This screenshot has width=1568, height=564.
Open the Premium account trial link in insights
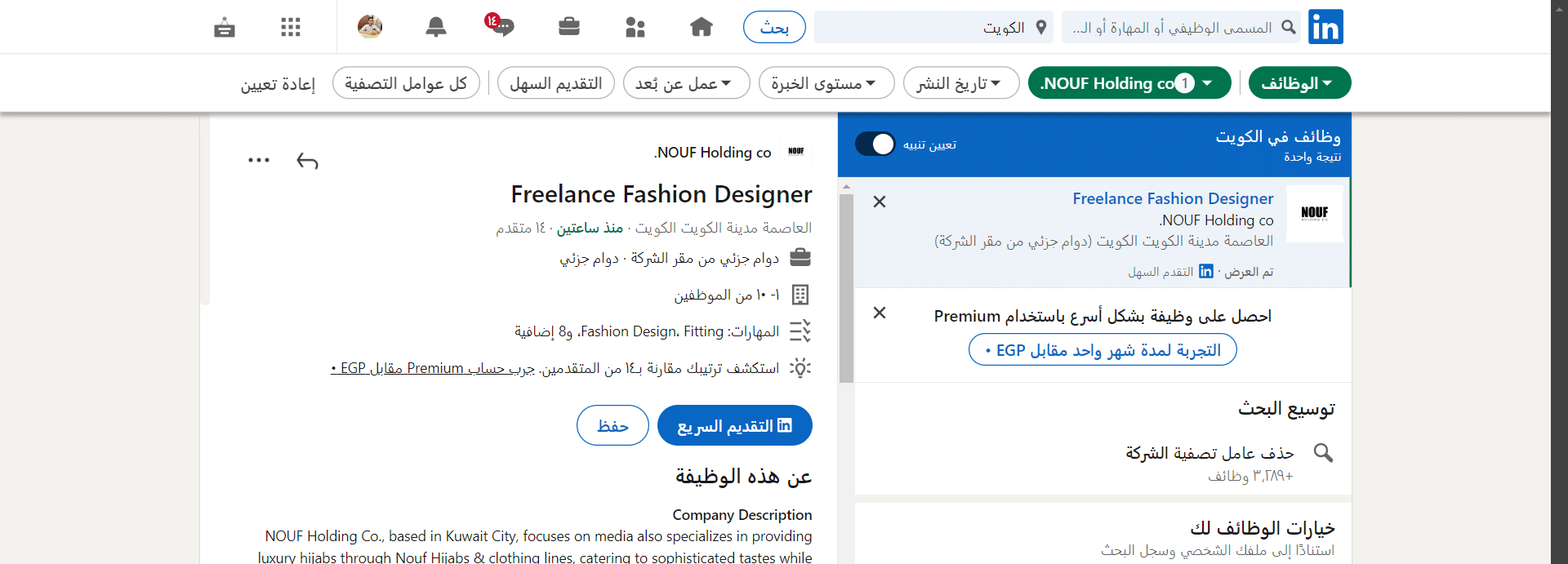pos(433,368)
